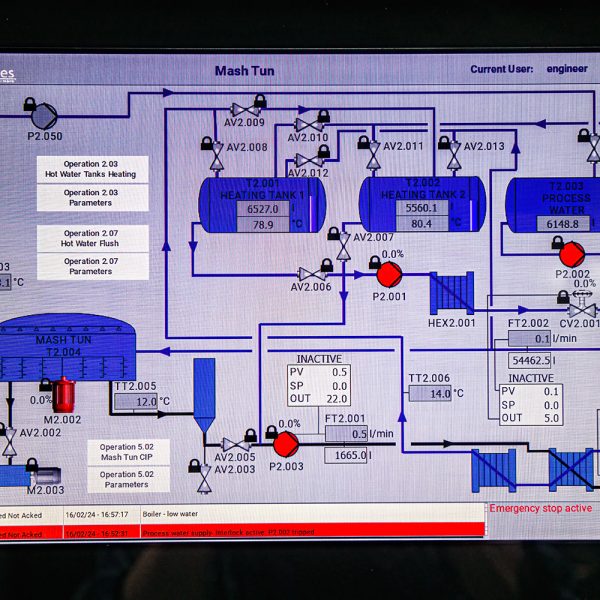
Task: Select valve AV2.006 symbol
Action: coord(309,273)
